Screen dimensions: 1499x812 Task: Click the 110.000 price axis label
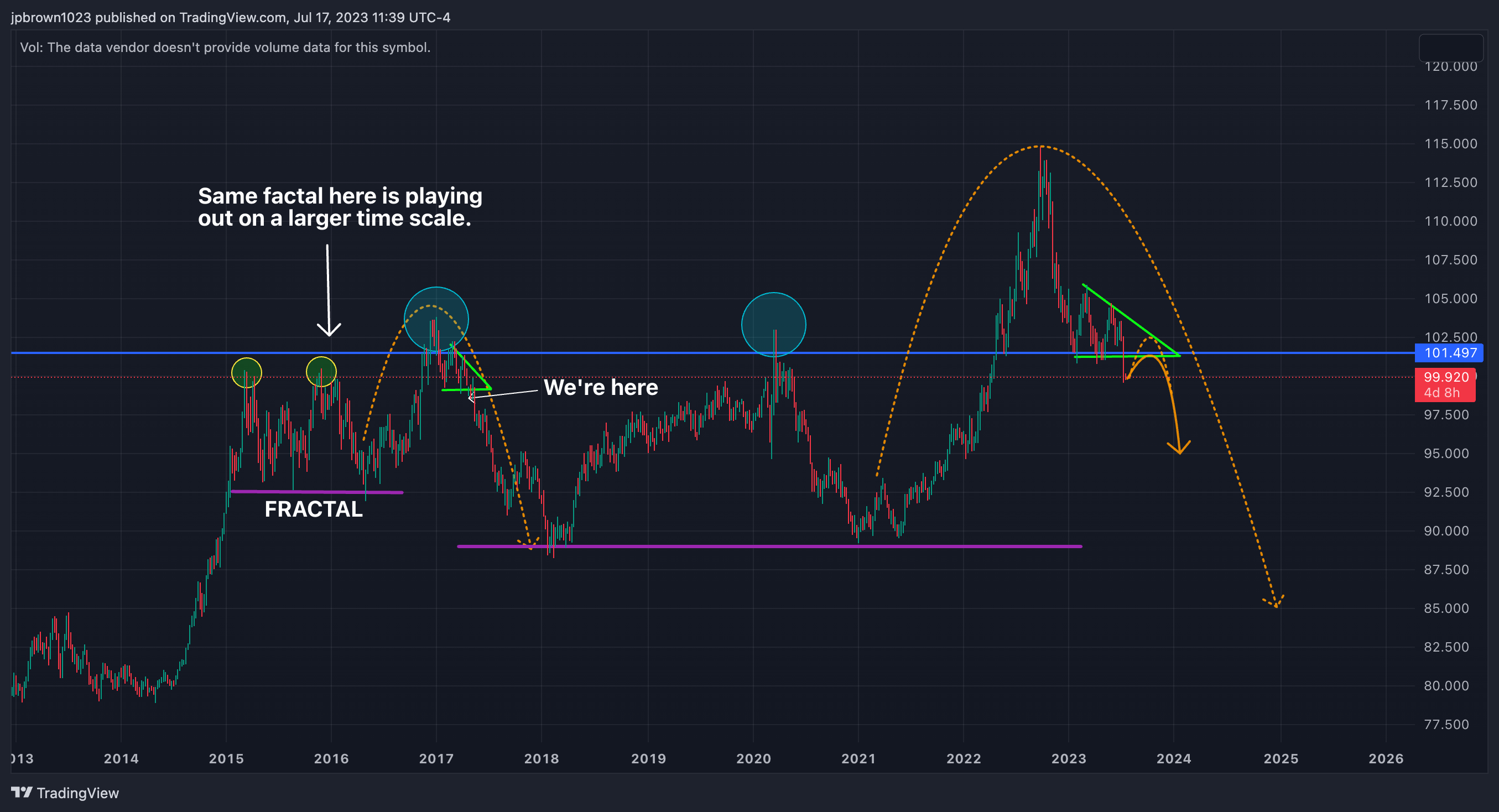pyautogui.click(x=1450, y=221)
